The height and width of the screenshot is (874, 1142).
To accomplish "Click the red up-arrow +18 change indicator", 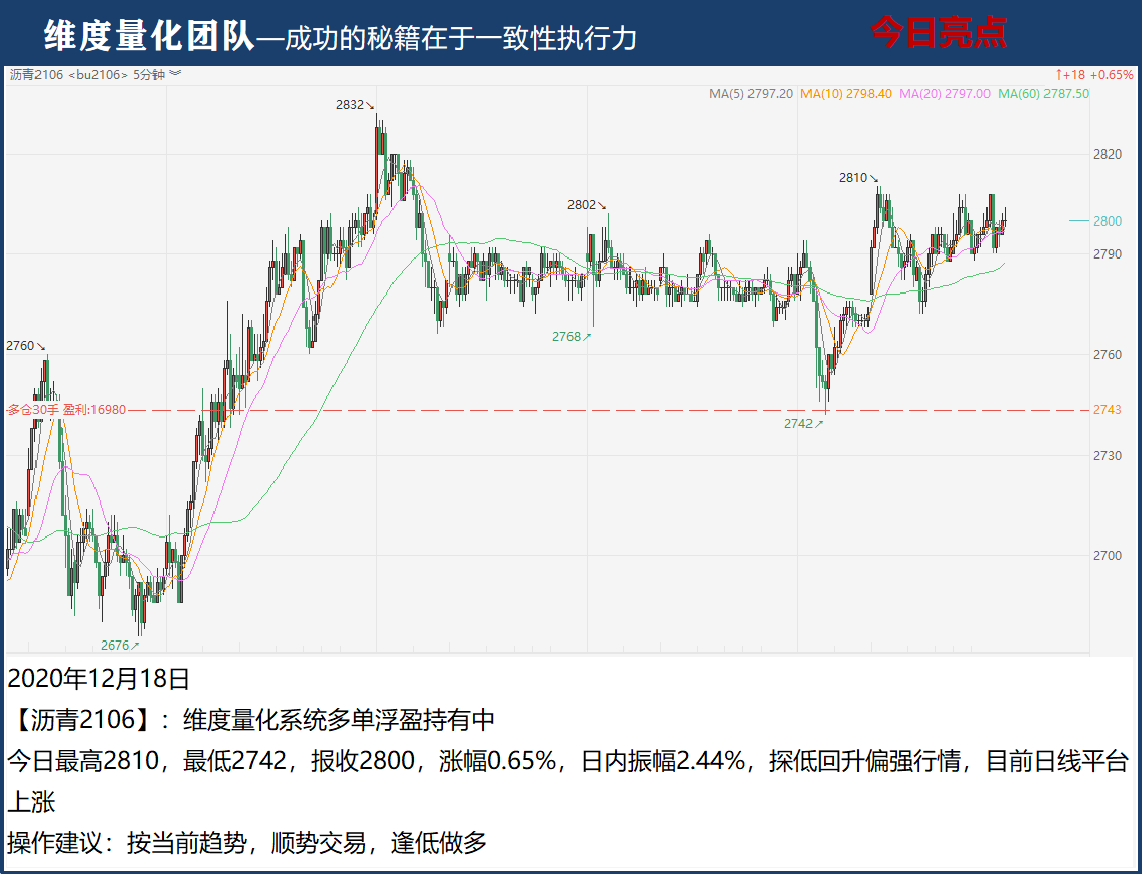I will point(1072,74).
